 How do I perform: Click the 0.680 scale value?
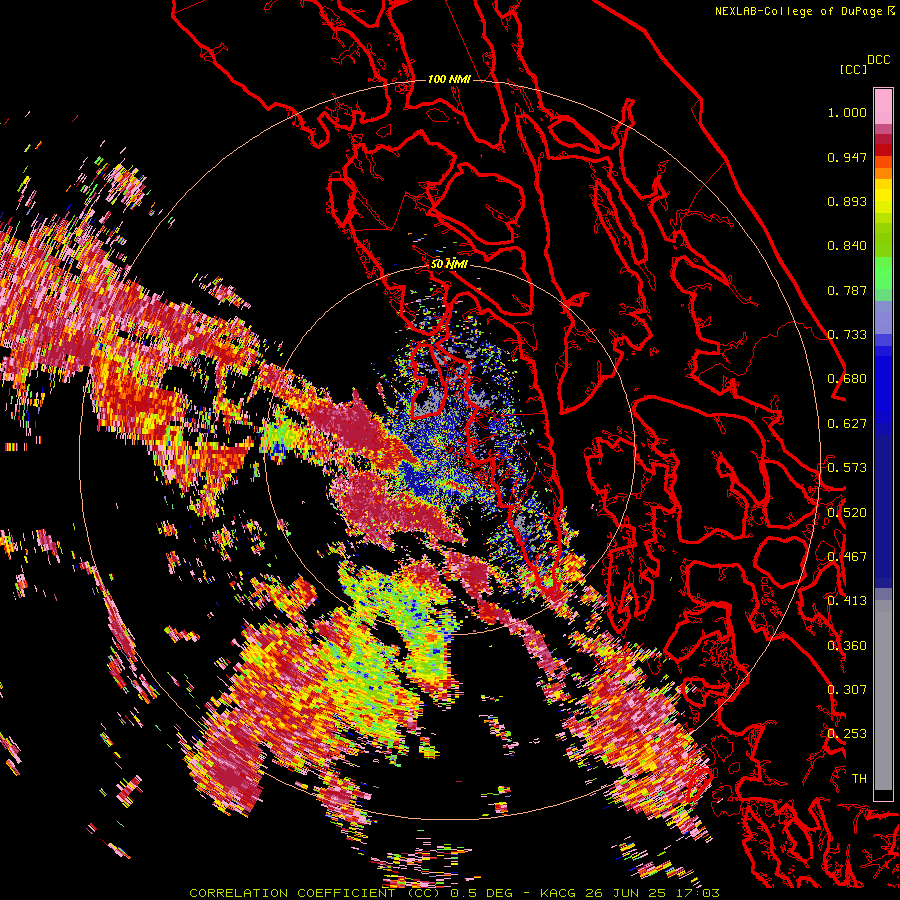coord(847,379)
